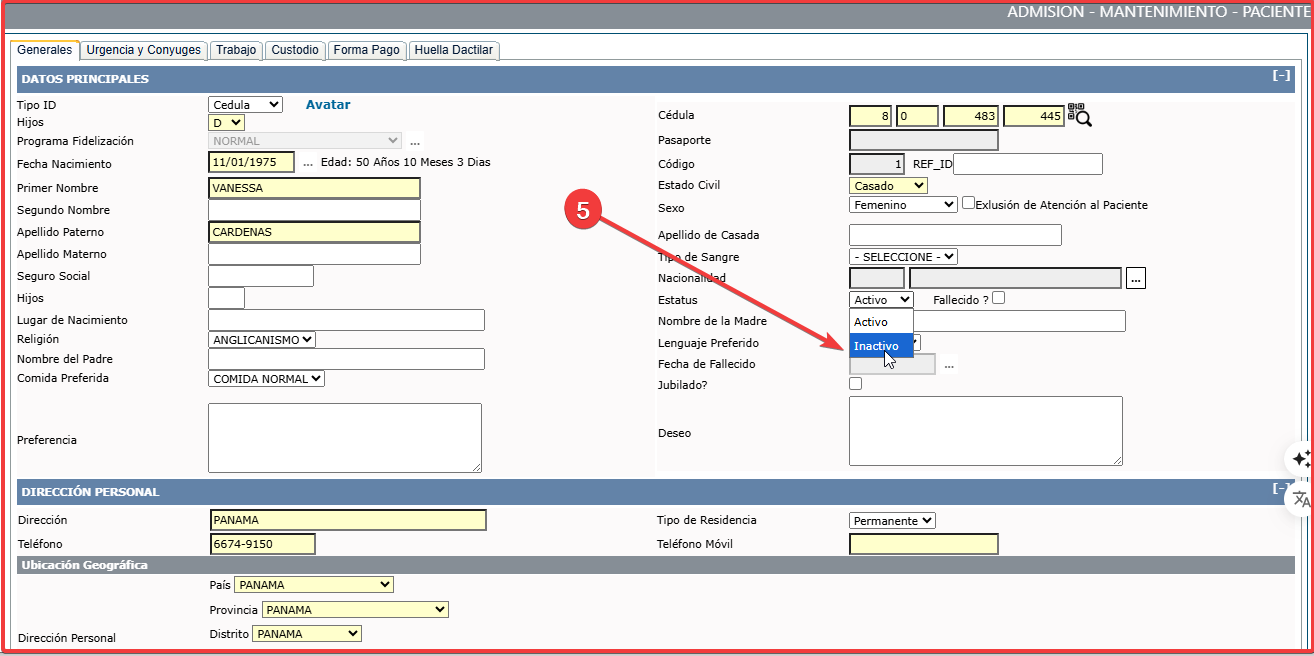Click the Avatar link
This screenshot has height=656, width=1314.
[328, 104]
